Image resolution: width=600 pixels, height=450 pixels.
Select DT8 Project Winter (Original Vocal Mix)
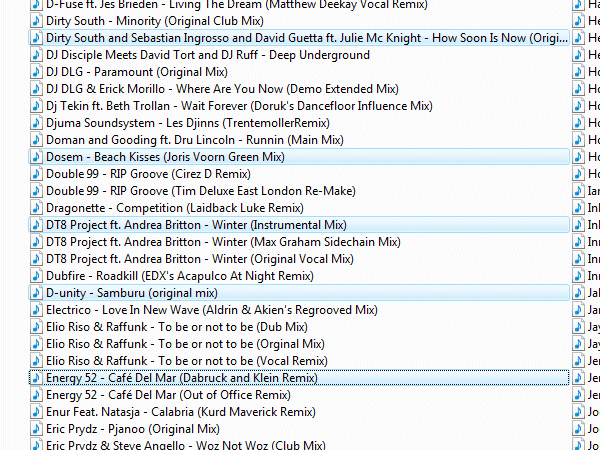tap(200, 259)
